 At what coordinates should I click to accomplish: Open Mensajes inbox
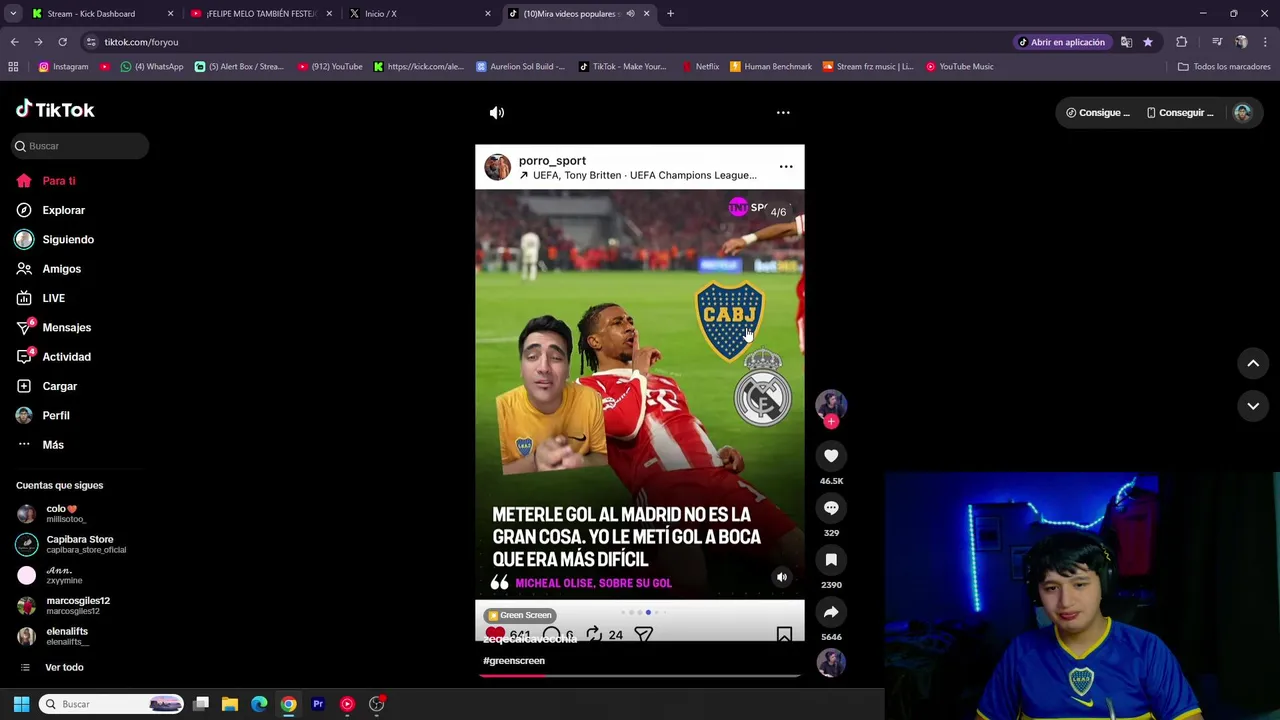(x=66, y=327)
